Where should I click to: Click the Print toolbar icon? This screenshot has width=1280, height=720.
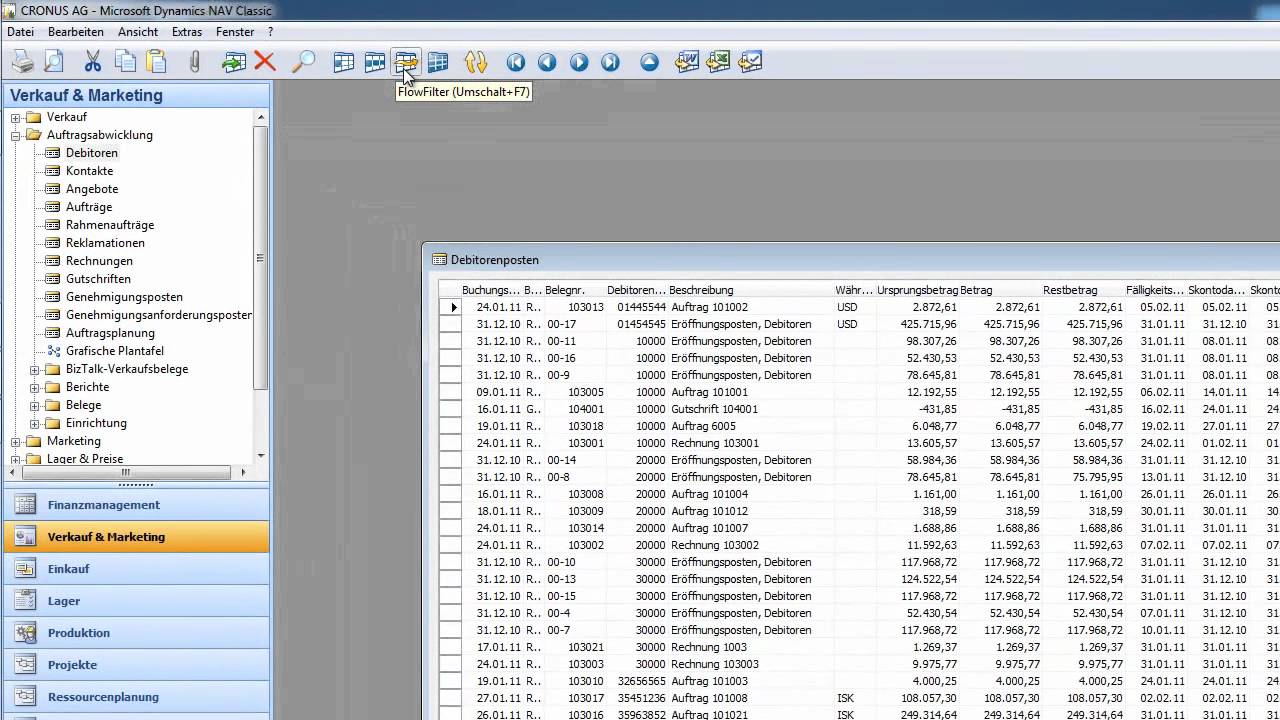click(22, 62)
